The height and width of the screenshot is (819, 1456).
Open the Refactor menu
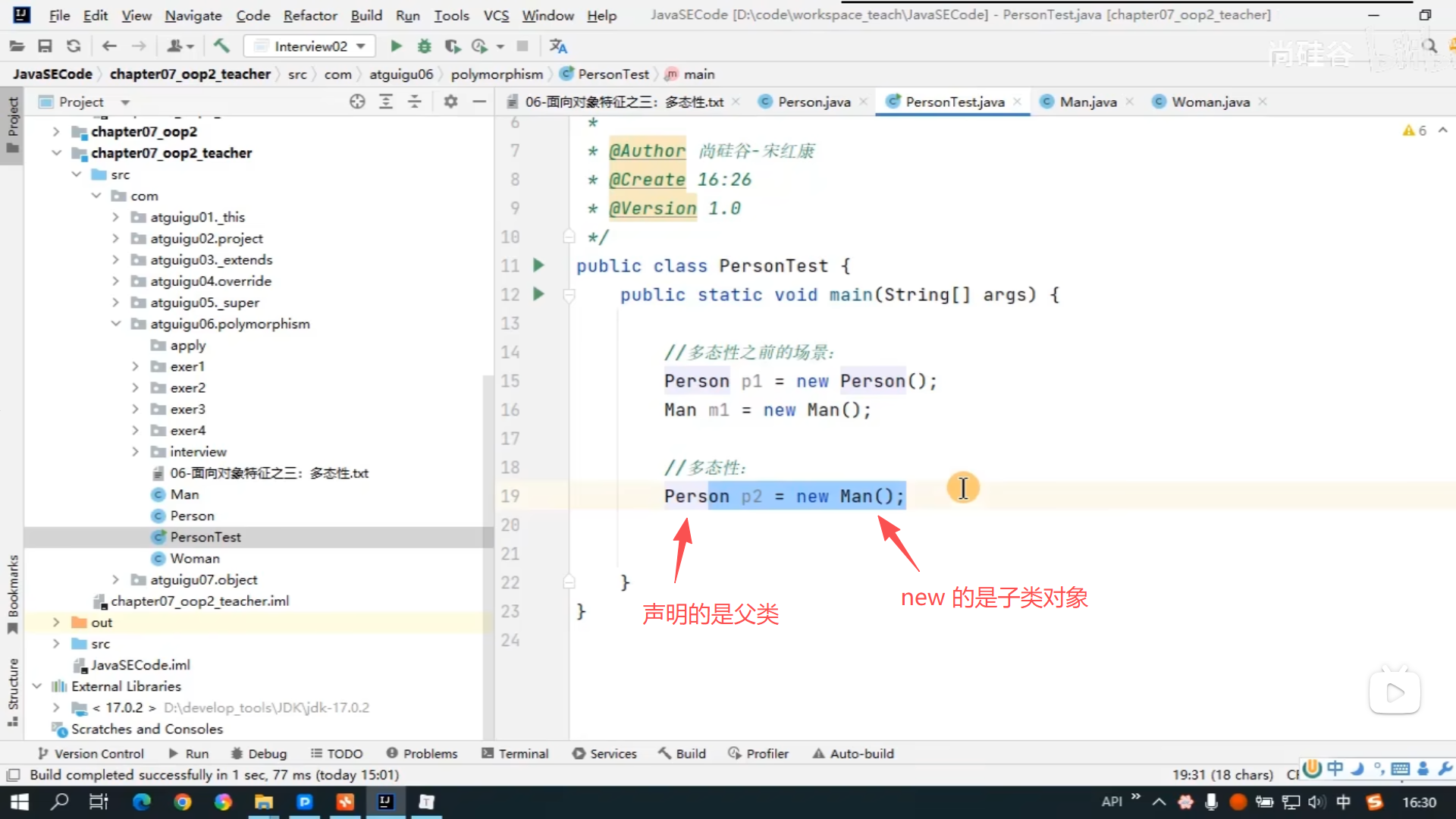(x=309, y=15)
